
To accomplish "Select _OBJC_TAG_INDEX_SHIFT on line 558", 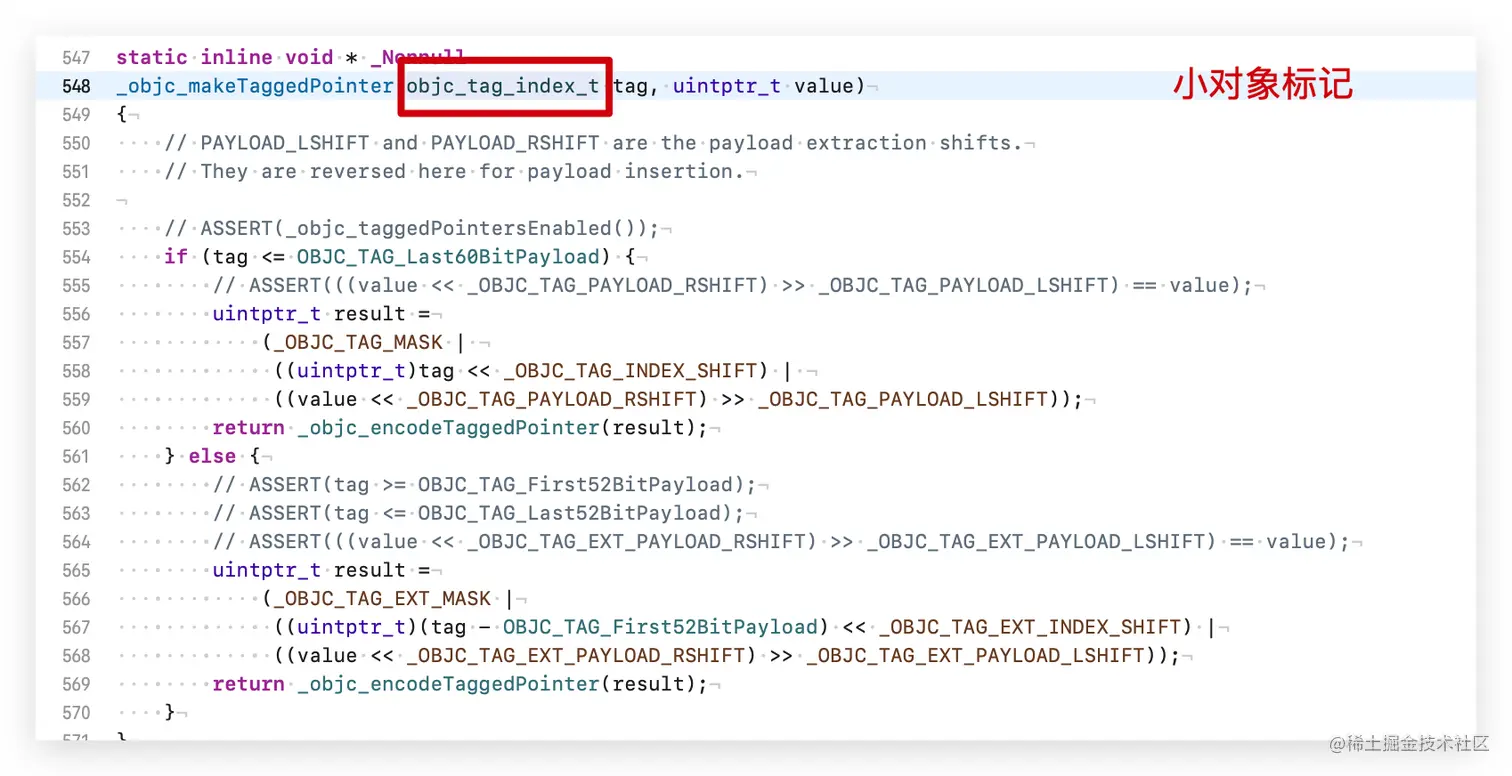I will (632, 370).
